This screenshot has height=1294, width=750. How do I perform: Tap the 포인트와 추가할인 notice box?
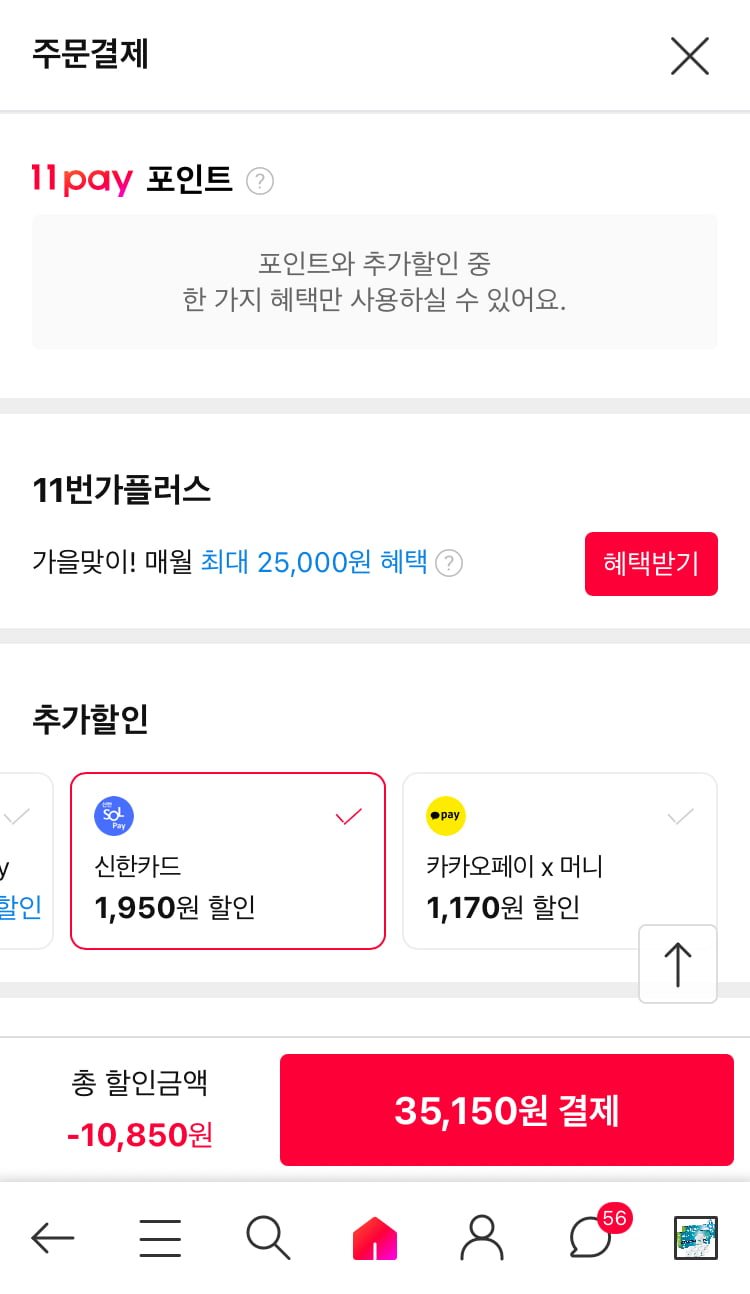point(375,282)
